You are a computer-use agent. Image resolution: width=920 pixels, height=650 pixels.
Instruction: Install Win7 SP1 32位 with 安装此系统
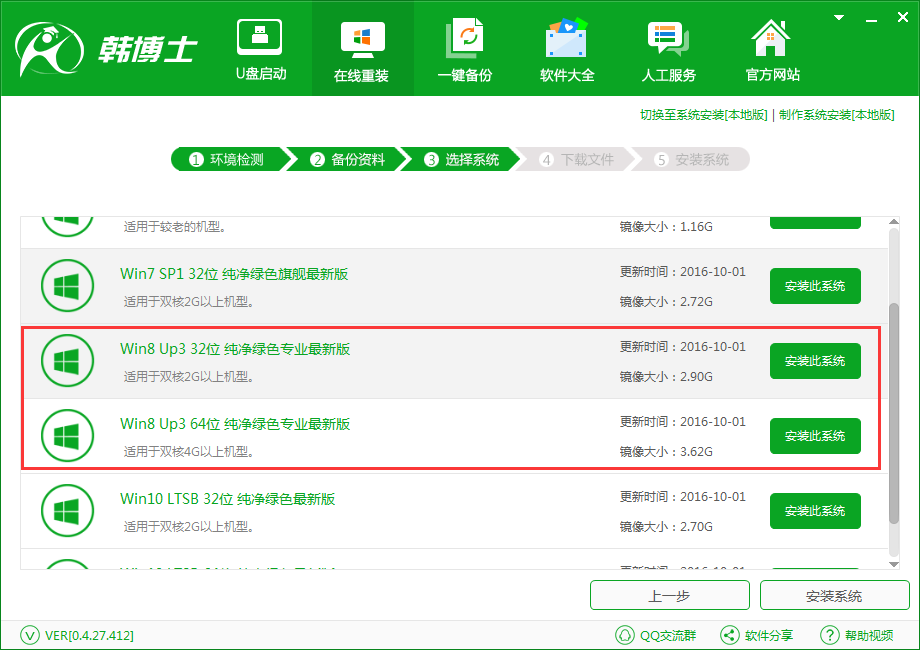click(815, 286)
